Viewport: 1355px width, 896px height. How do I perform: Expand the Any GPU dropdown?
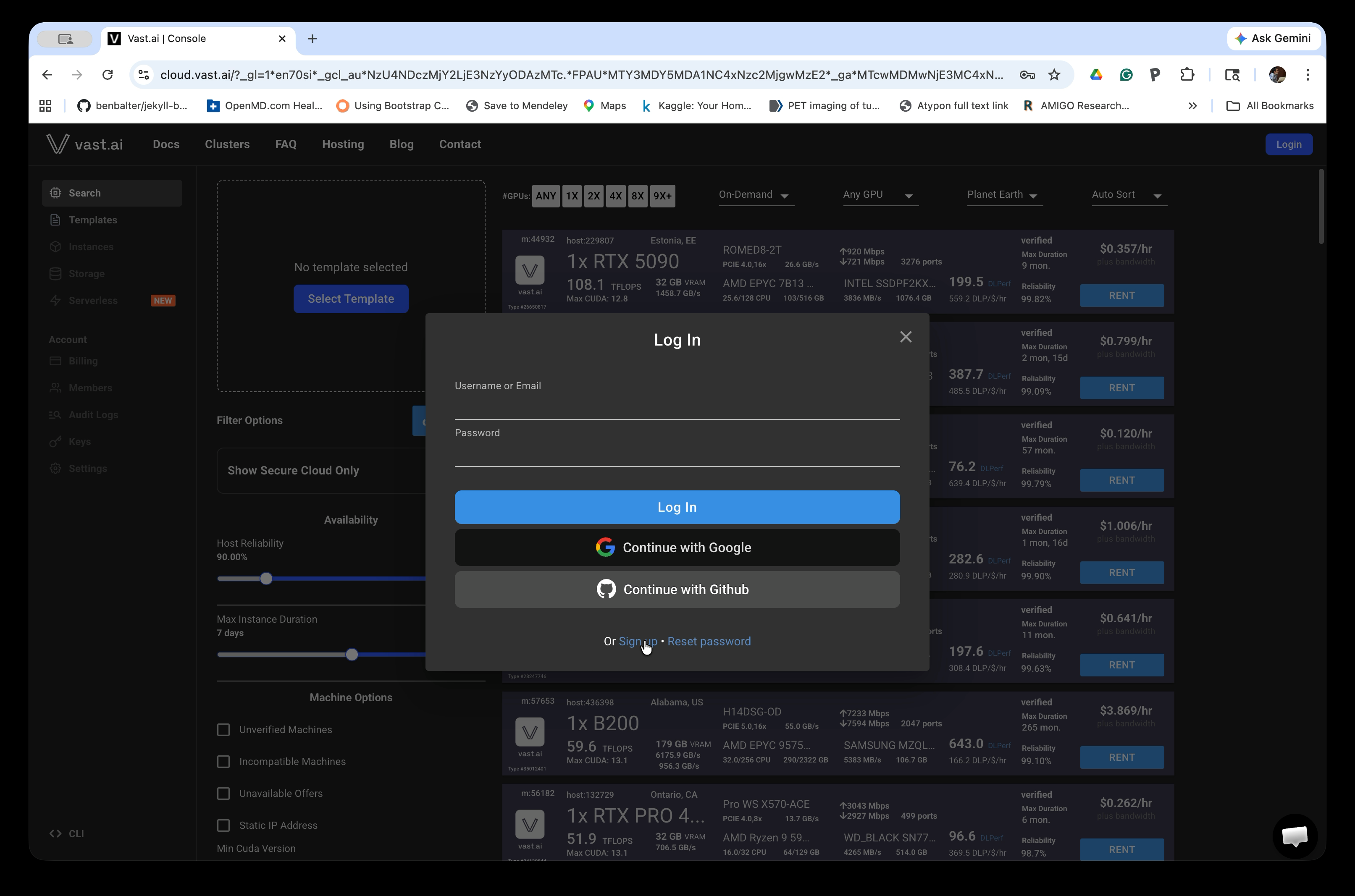pyautogui.click(x=881, y=195)
